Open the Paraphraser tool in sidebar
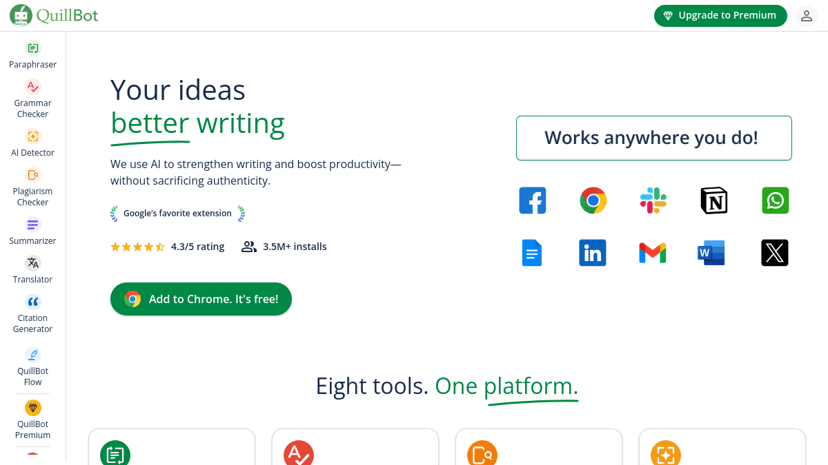Screen dimensions: 828x465 [x=33, y=55]
